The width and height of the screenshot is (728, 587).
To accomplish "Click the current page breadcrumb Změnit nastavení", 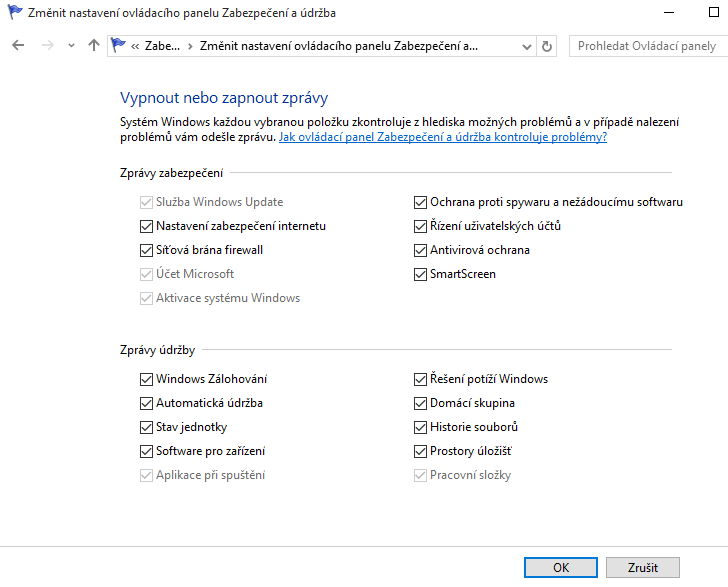I will [338, 46].
